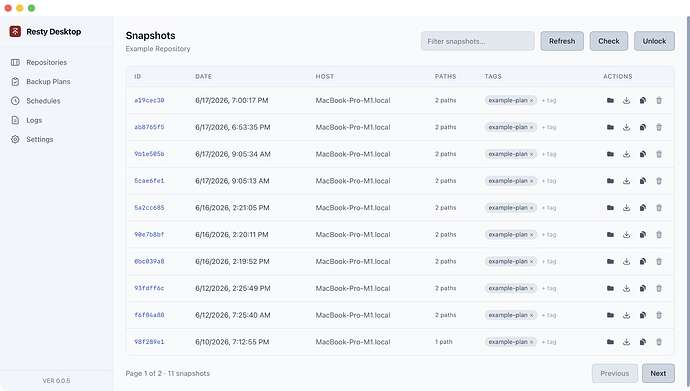Open folder icon for the 6:53:35 PM snapshot

tap(610, 127)
